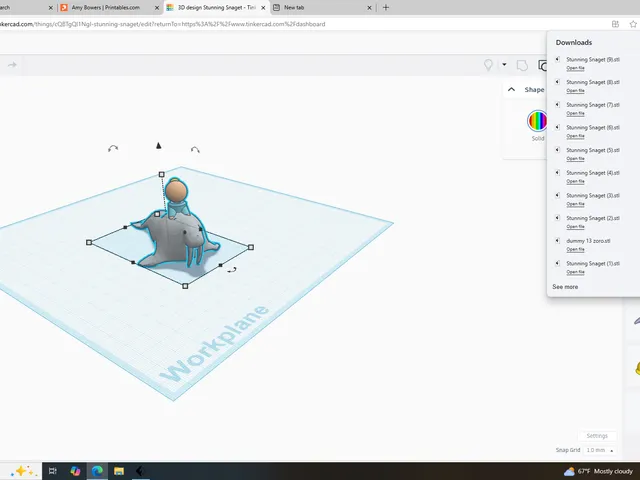Open file for Stunning Snaget (6).stl
The height and width of the screenshot is (480, 640).
[x=575, y=136]
